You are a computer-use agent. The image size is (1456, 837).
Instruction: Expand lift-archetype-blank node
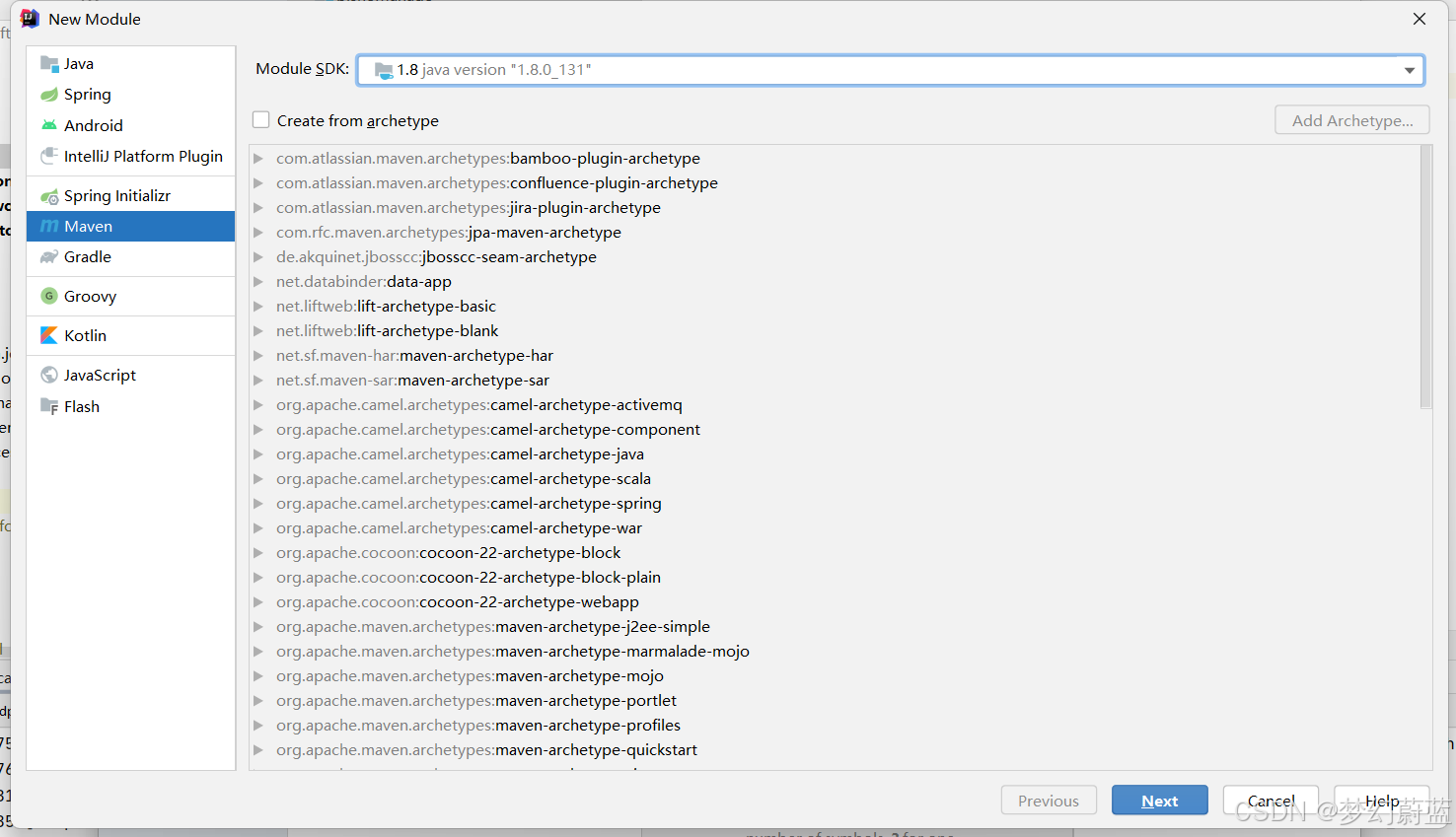pos(258,331)
